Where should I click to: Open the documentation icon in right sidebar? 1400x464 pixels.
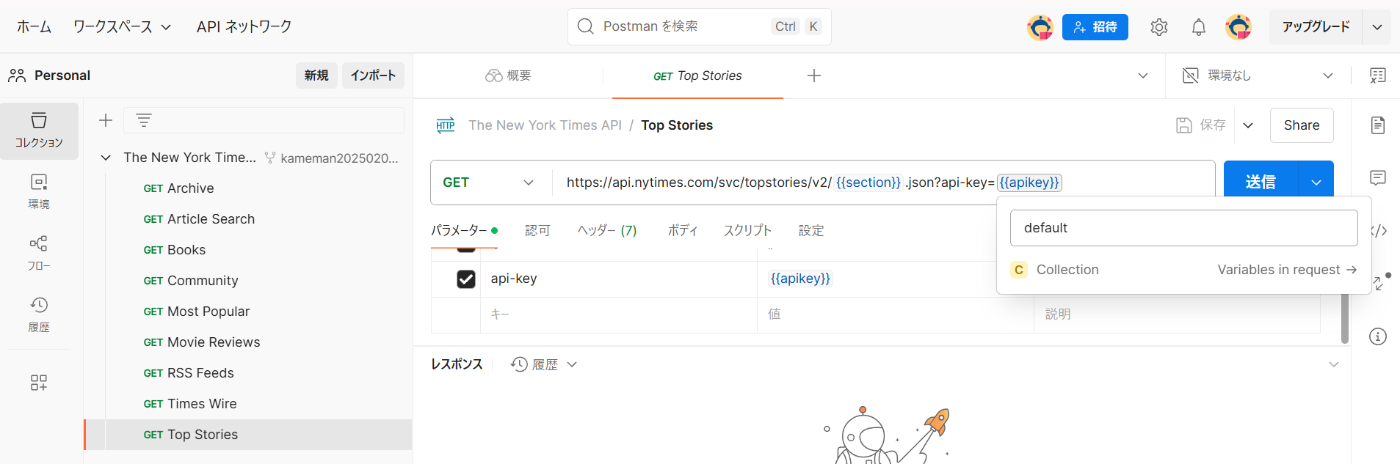(x=1378, y=125)
